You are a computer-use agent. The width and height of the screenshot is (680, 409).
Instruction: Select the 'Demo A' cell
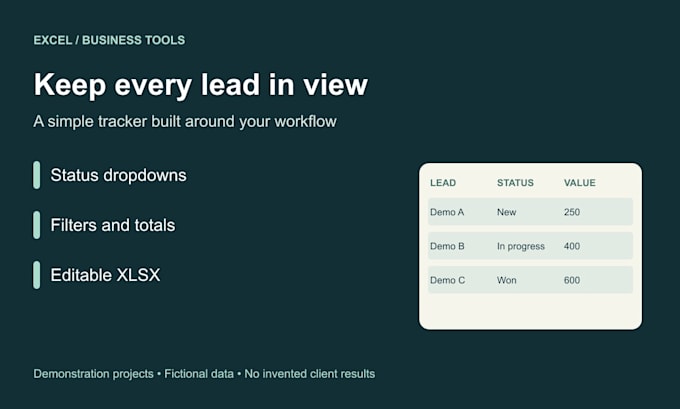447,212
